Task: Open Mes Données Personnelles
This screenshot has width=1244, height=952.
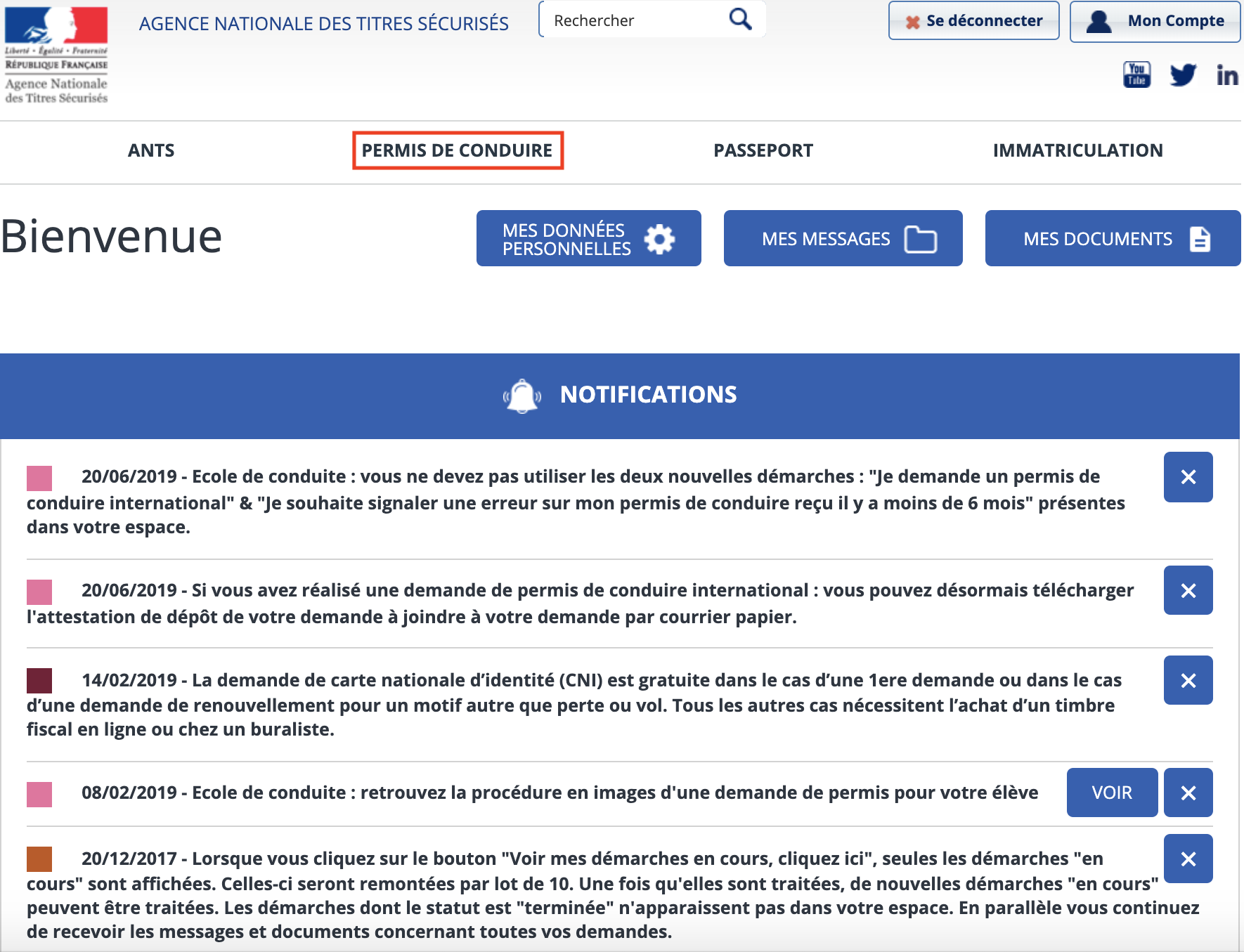Action: point(588,238)
